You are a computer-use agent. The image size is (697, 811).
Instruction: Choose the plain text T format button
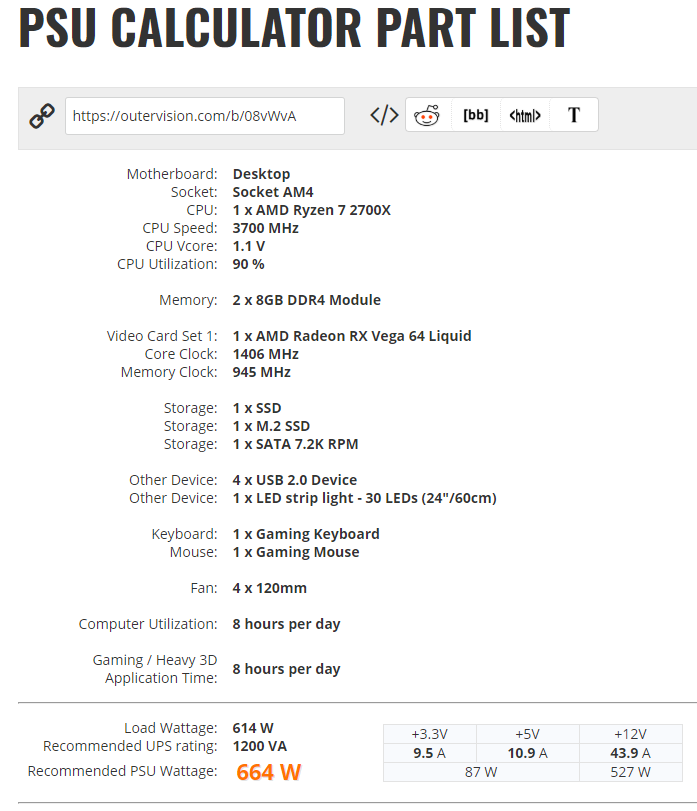tap(574, 115)
